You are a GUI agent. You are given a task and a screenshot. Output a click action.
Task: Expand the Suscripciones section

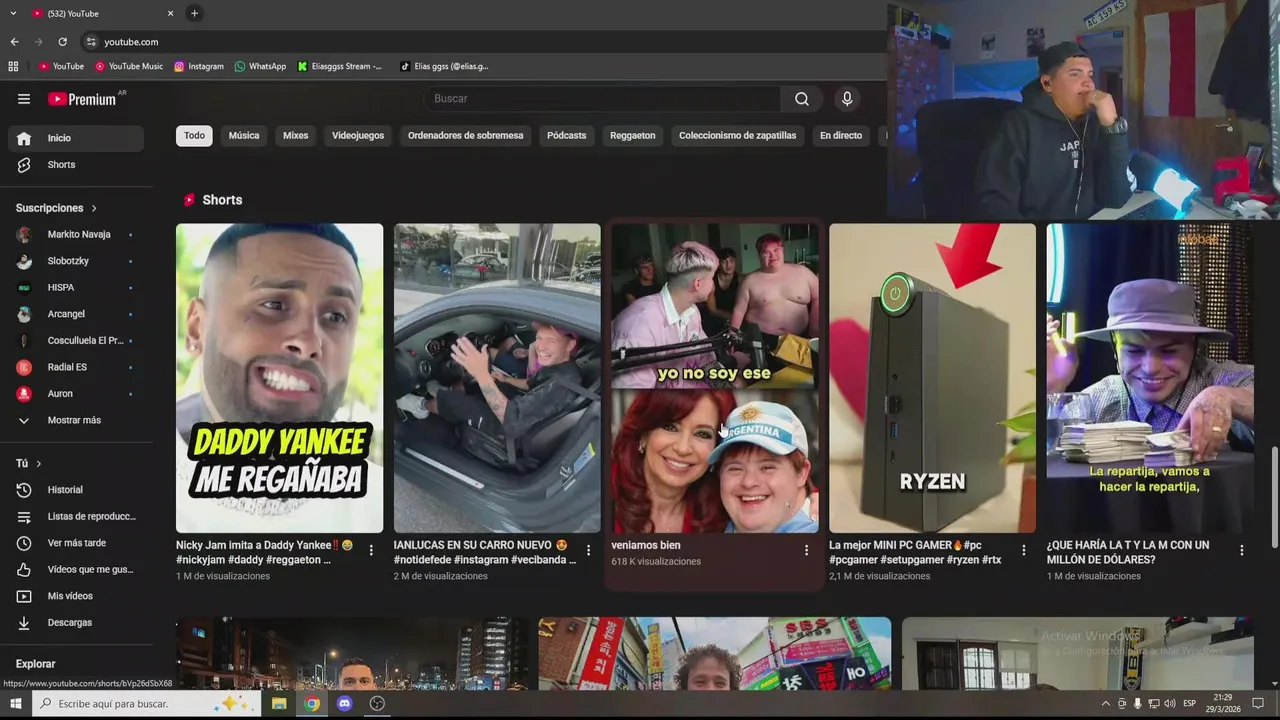click(56, 208)
